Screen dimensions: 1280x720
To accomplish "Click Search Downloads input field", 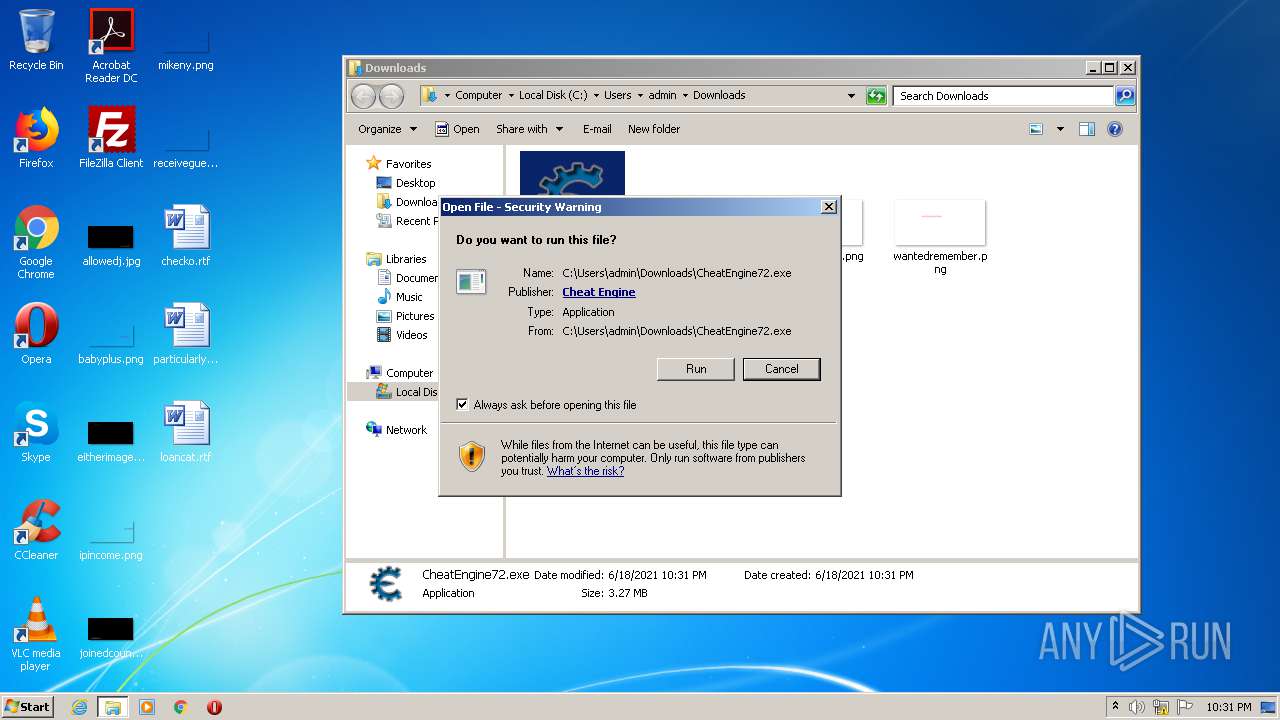I will [x=1003, y=96].
